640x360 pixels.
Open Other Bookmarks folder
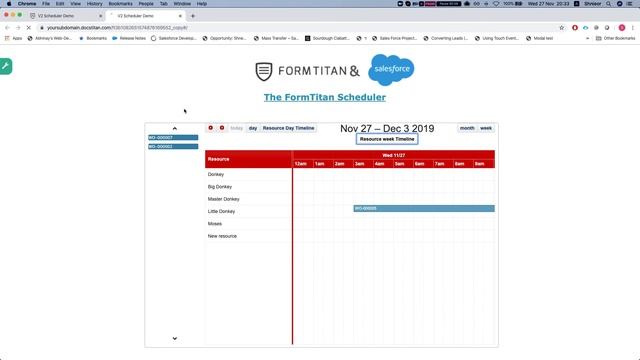(616, 38)
